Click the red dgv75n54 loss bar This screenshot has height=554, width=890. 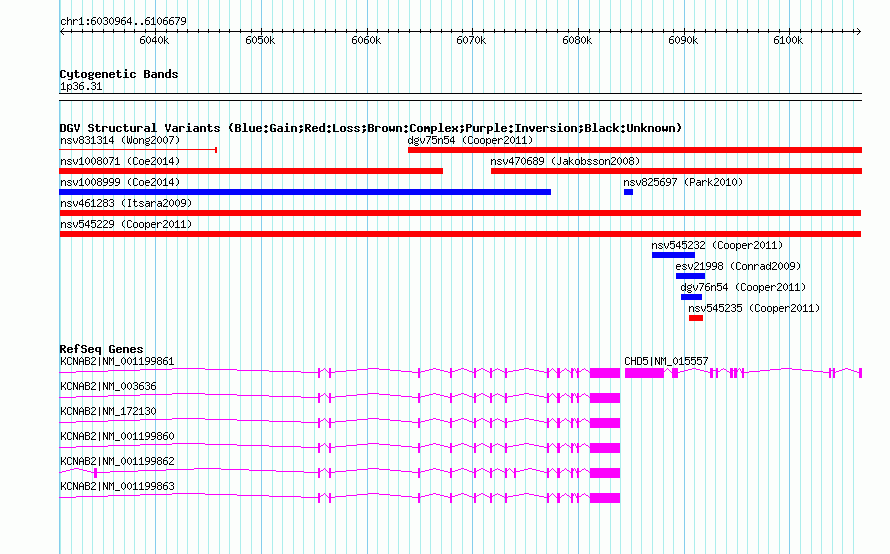(635, 150)
